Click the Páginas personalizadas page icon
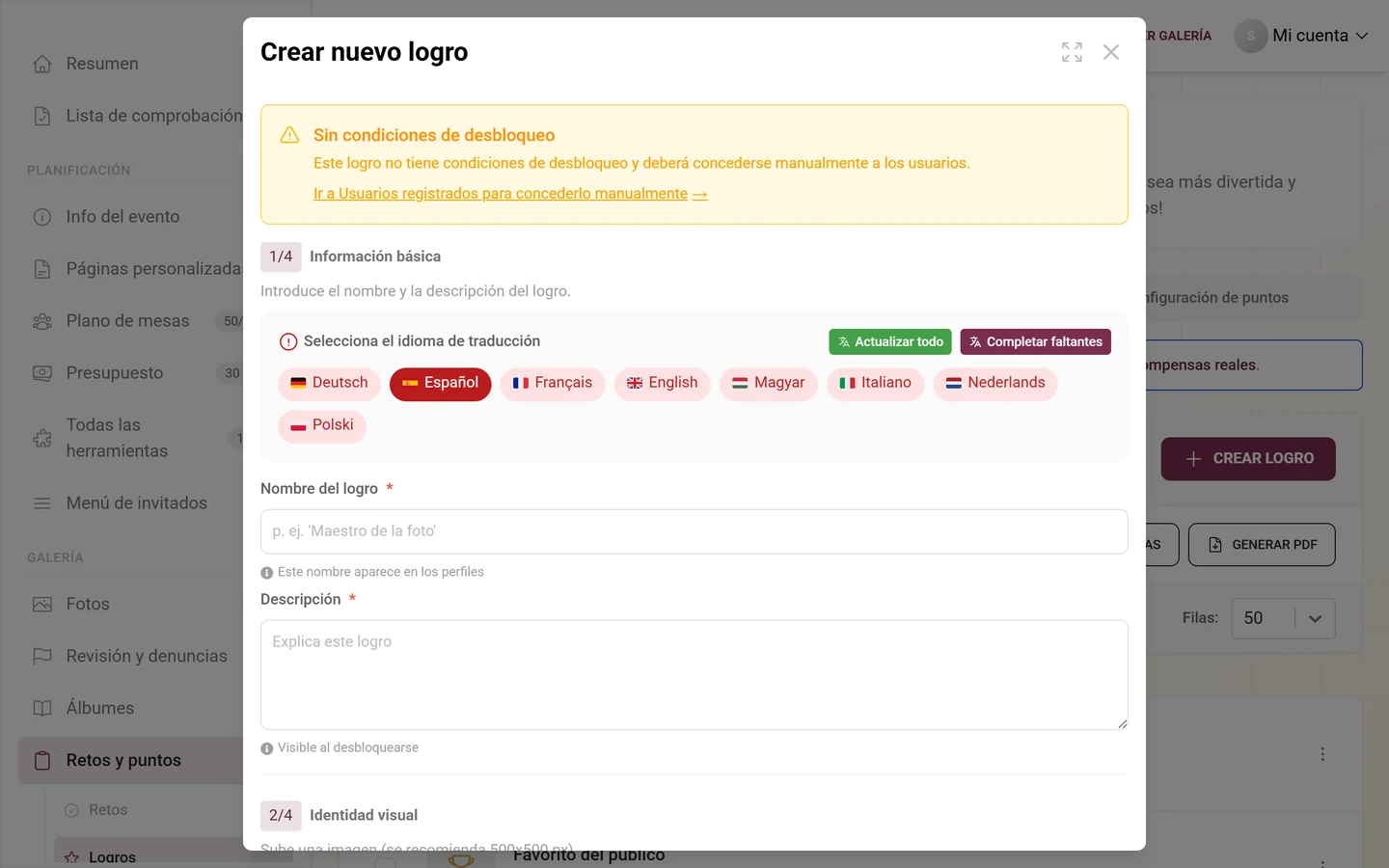The image size is (1389, 868). pos(42,269)
